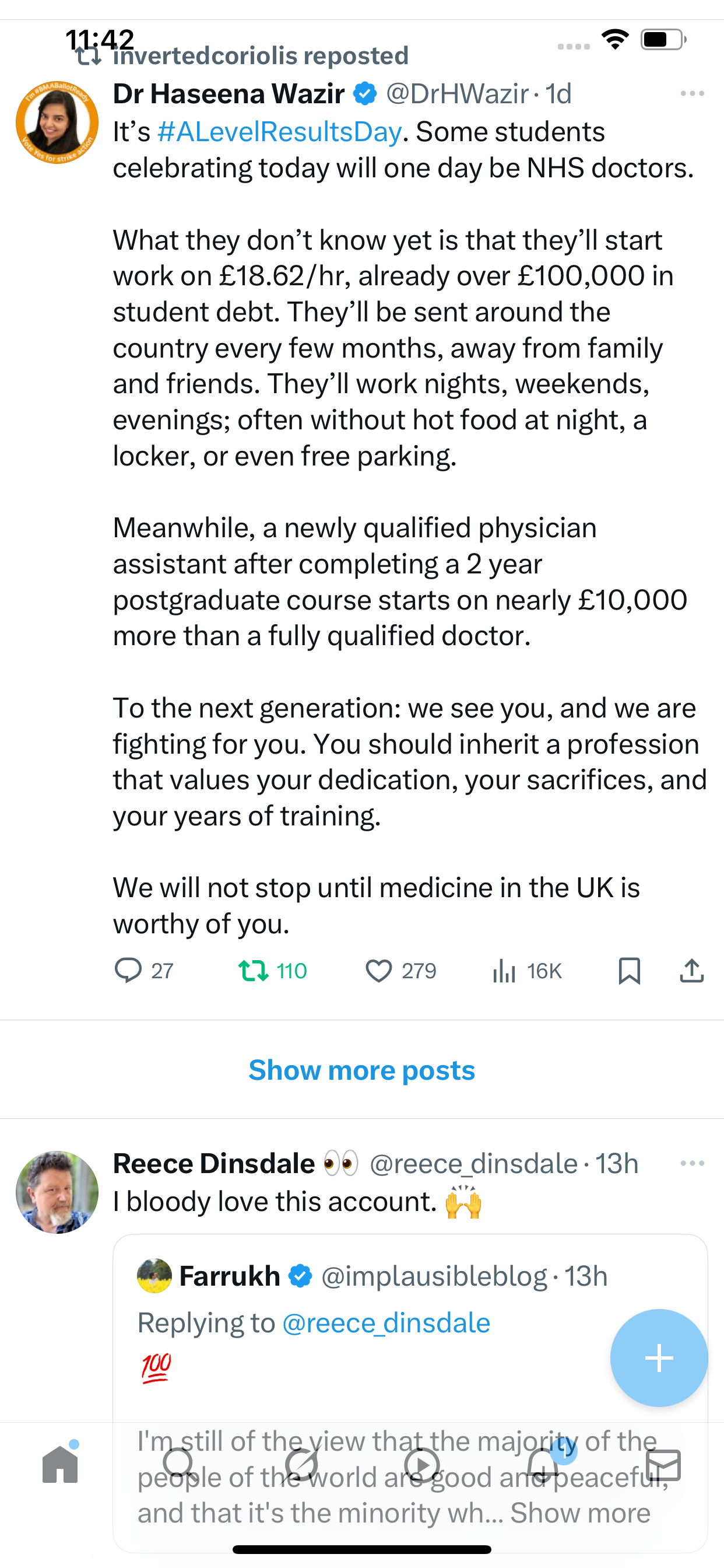This screenshot has width=724, height=1568.
Task: Tap Show more posts
Action: [x=362, y=1070]
